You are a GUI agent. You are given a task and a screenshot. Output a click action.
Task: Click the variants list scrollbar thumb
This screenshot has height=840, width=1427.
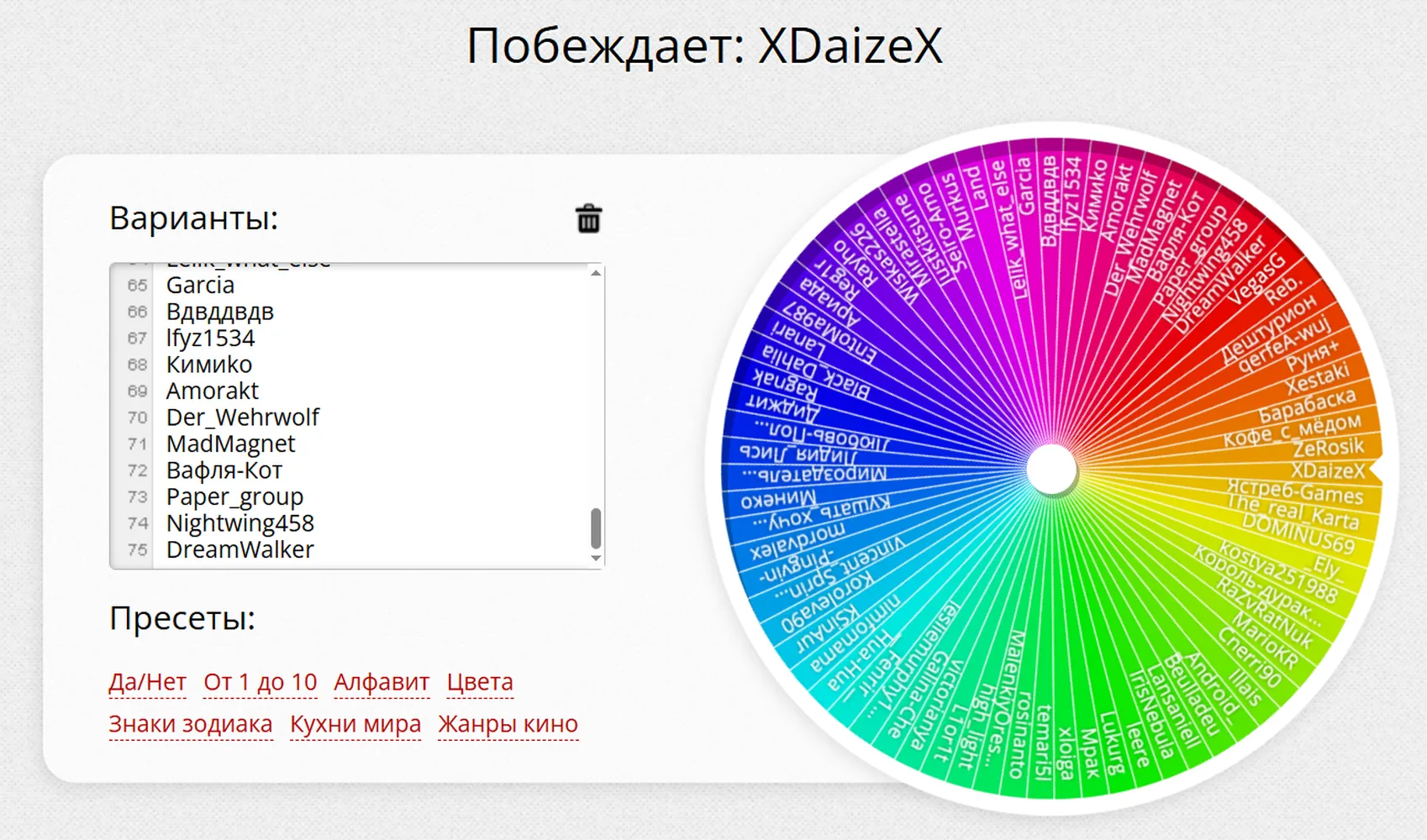coord(596,528)
